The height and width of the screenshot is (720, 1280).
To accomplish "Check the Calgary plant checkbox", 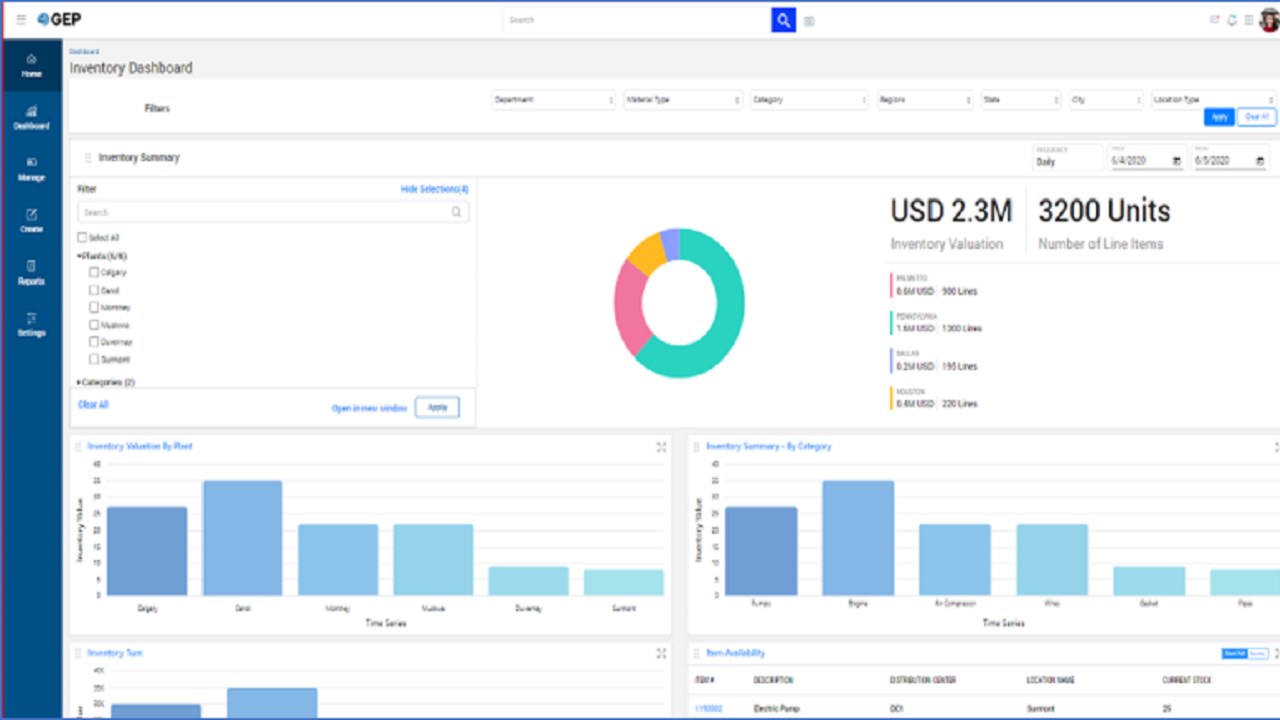I will pyautogui.click(x=94, y=272).
